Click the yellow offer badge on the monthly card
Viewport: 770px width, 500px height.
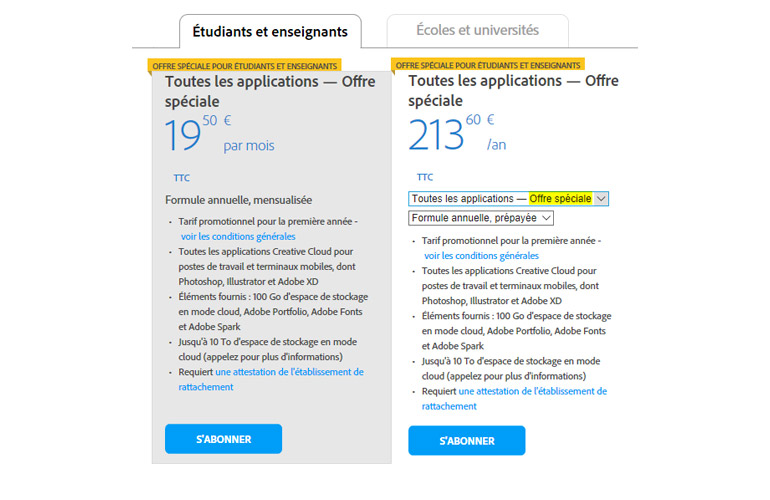(228, 65)
